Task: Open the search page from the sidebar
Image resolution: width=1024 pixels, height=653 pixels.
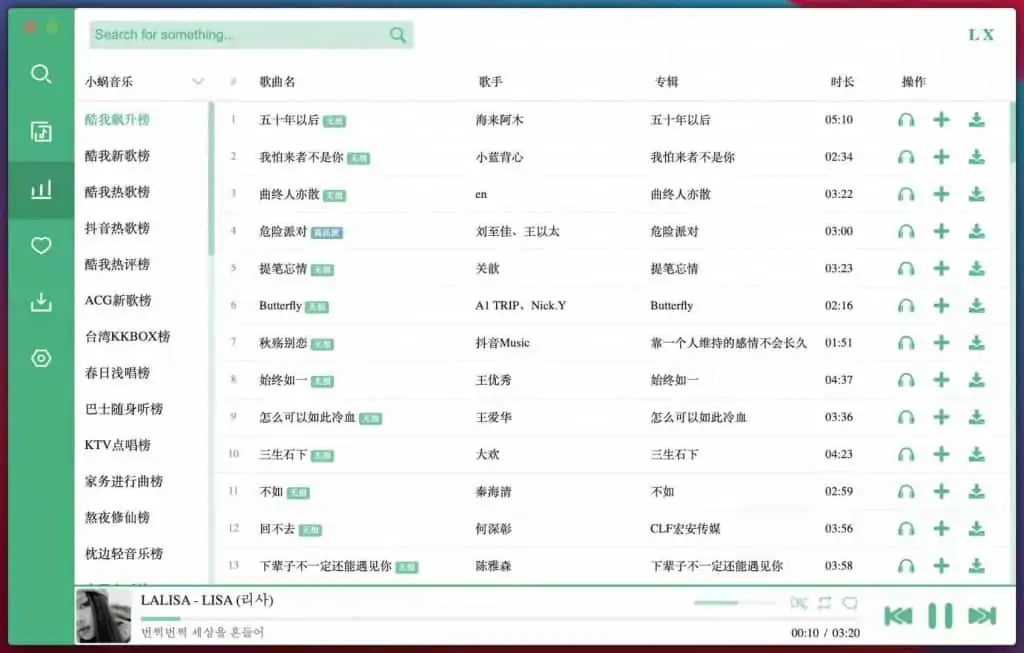Action: 40,74
